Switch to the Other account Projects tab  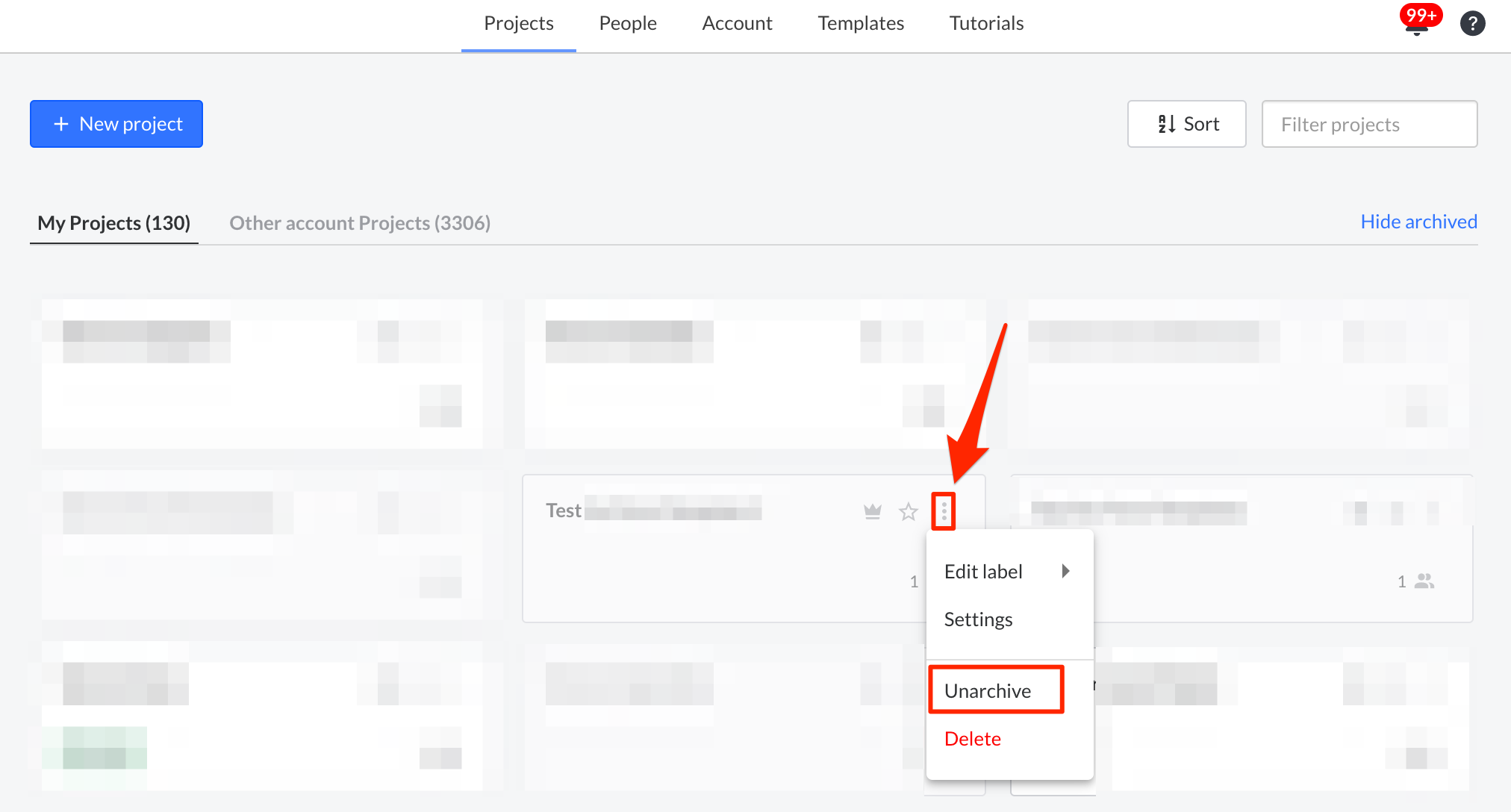point(360,222)
